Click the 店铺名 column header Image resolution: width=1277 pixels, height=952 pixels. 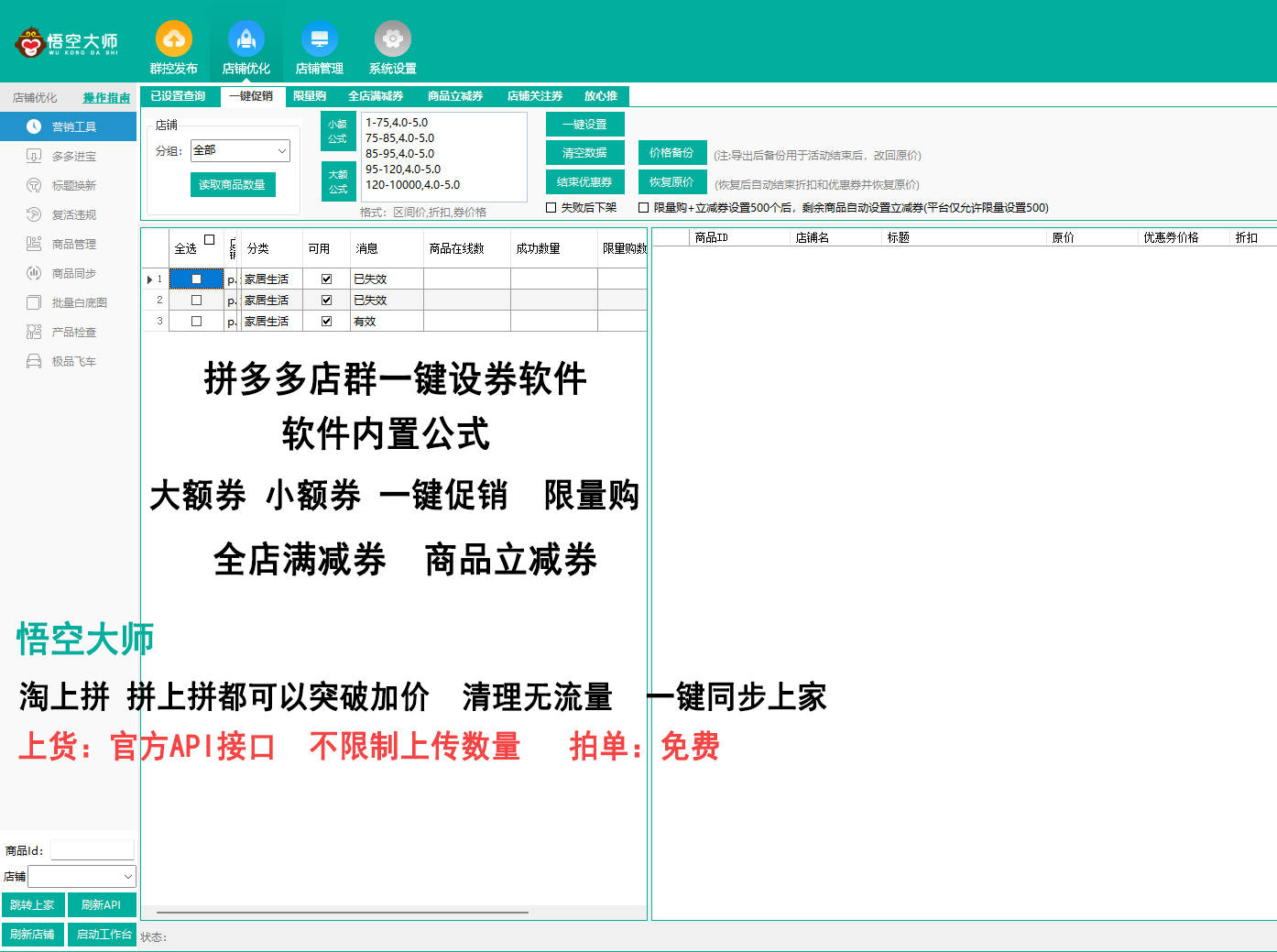(x=835, y=237)
